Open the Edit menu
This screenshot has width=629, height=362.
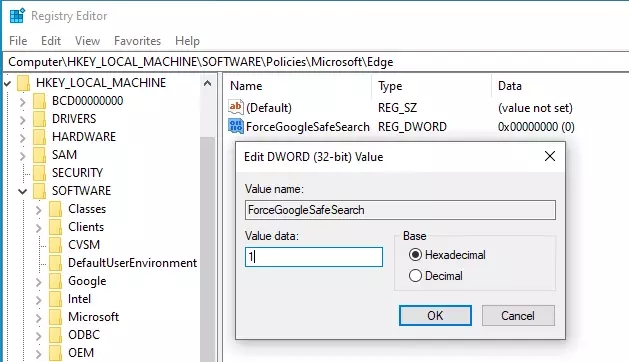pos(51,41)
